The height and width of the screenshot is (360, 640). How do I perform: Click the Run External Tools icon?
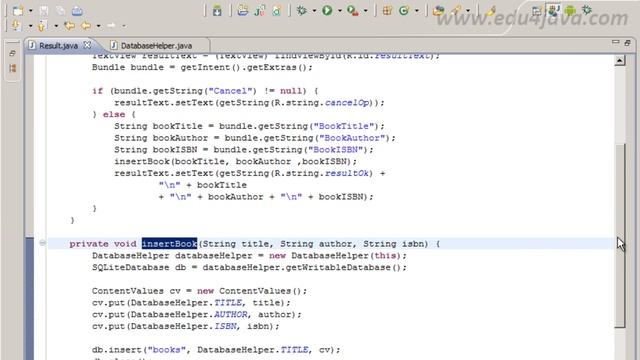point(353,11)
